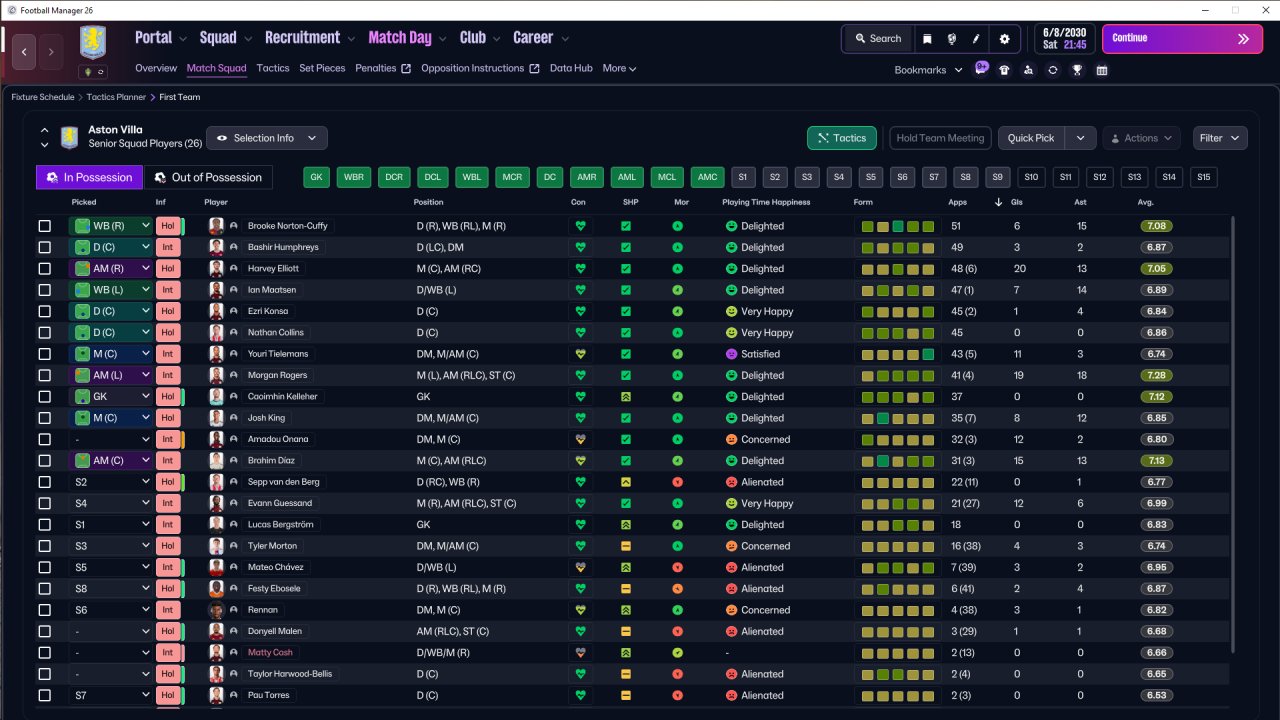Click Brooke Norton-Cuffy's form color squares

[x=898, y=226]
